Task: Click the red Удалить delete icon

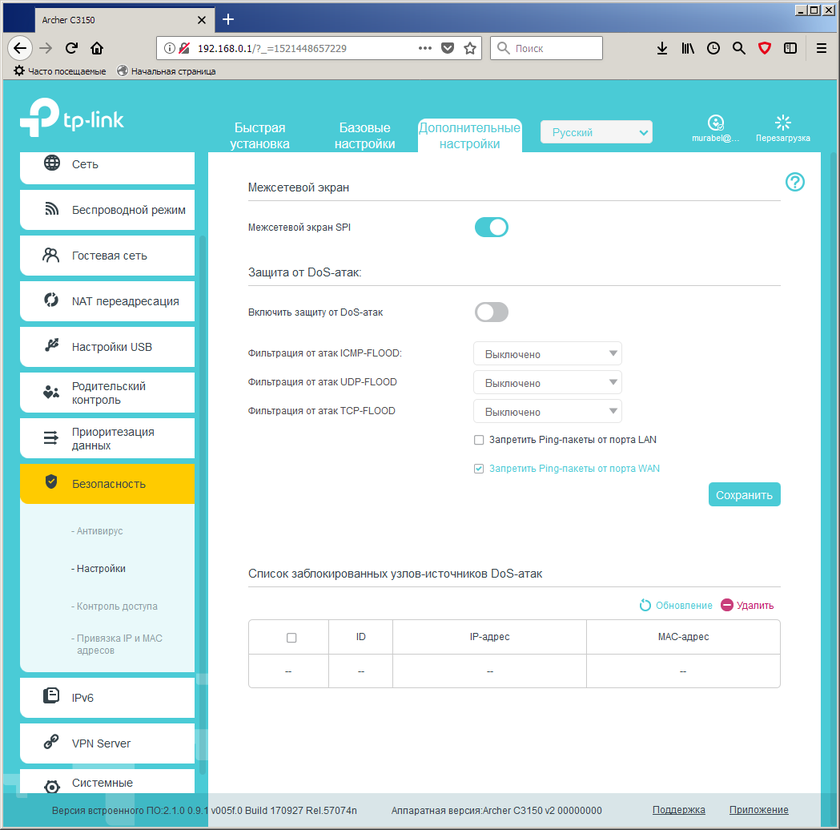Action: point(727,605)
